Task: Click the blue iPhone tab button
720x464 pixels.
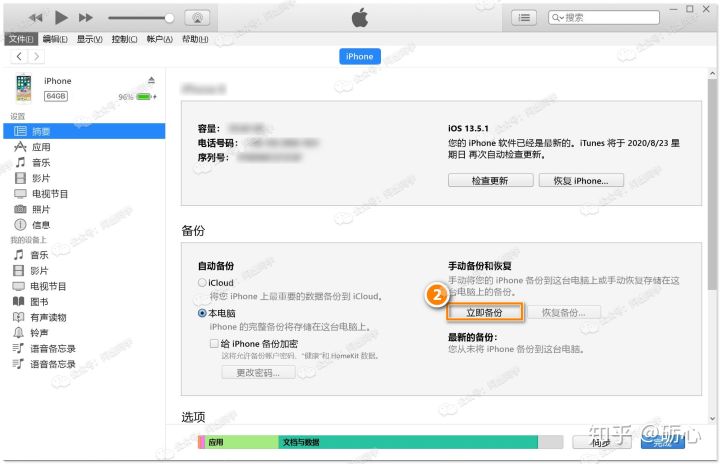Action: (360, 56)
